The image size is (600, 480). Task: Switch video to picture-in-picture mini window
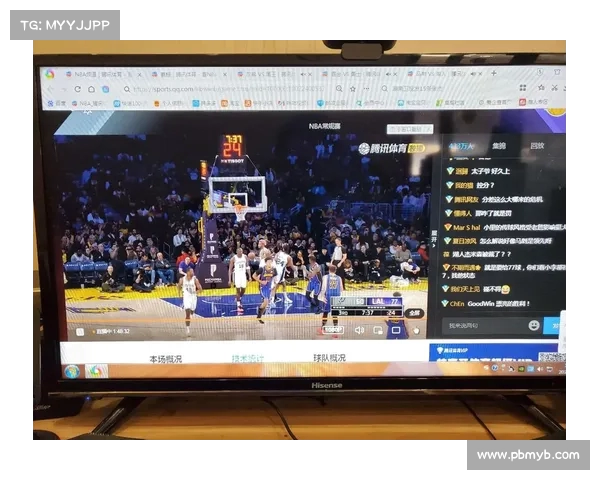[x=378, y=330]
